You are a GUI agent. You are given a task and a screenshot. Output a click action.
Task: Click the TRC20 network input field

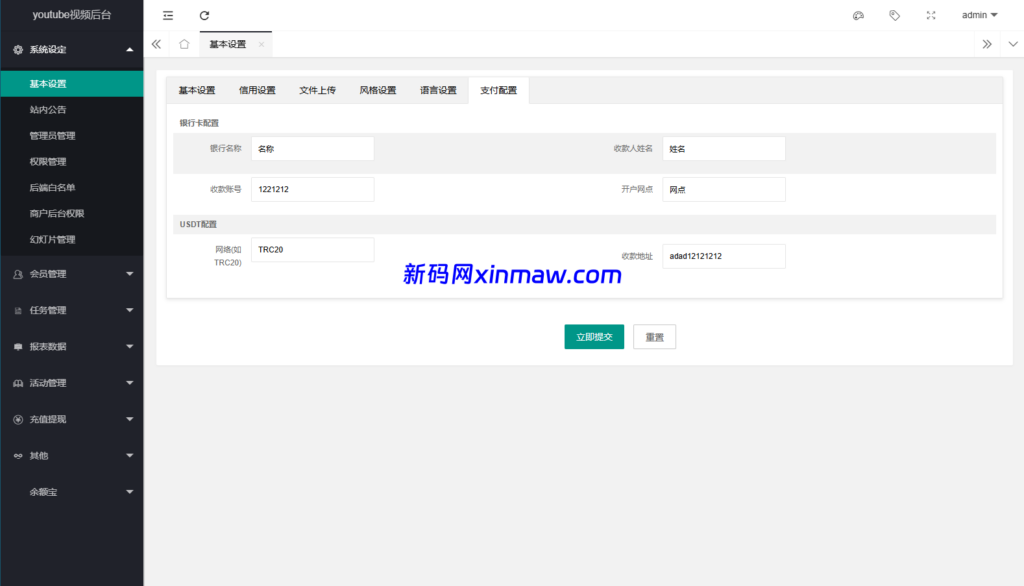(x=313, y=250)
